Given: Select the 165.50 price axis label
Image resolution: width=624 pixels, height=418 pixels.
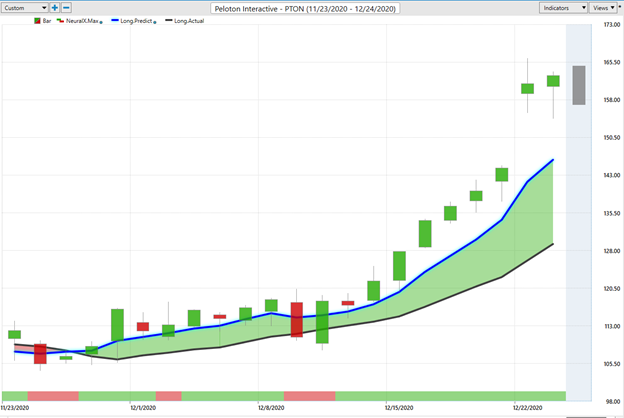Looking at the screenshot, I should coord(612,63).
